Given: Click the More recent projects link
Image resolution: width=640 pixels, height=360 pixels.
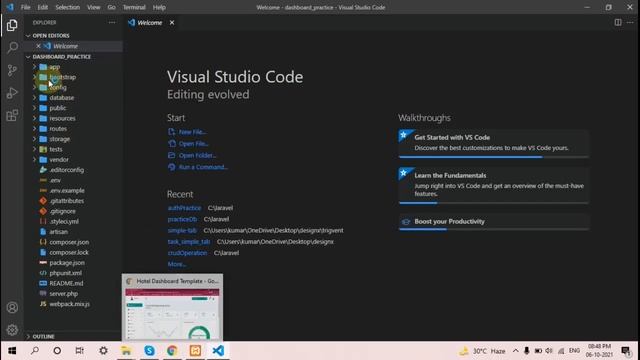Looking at the screenshot, I should 176,264.
